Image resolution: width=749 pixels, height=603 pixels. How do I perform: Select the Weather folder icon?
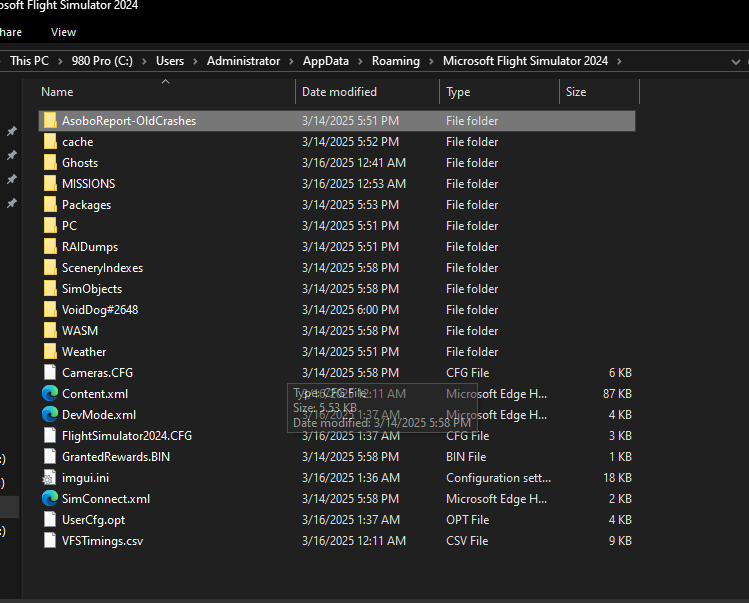coord(50,352)
